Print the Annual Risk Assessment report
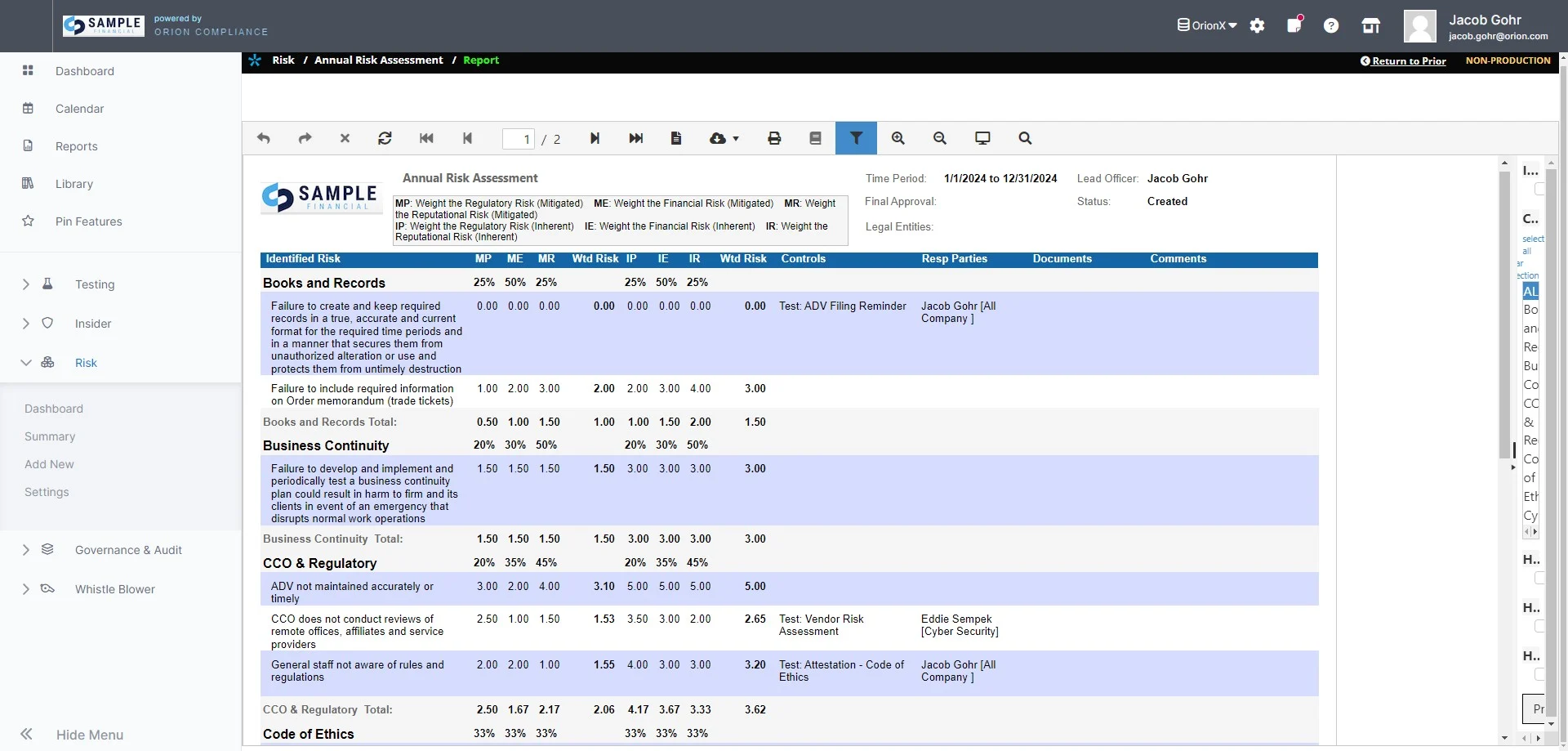This screenshot has width=1568, height=751. (x=774, y=139)
